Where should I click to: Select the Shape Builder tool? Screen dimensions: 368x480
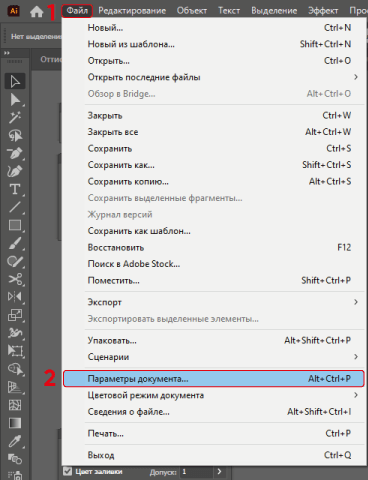(15, 369)
